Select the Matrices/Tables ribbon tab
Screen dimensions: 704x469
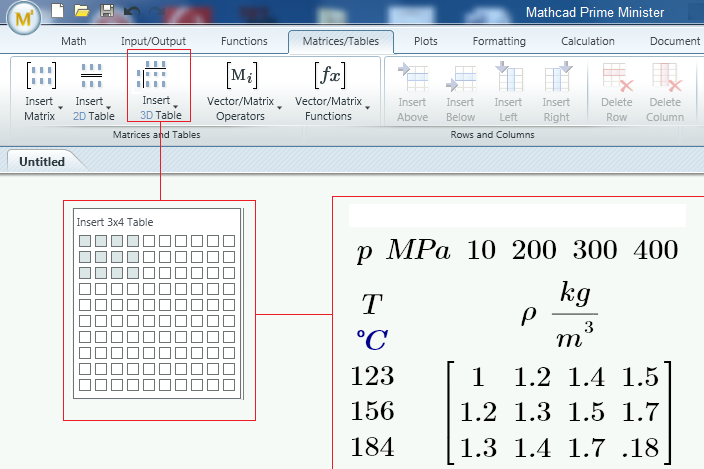[x=341, y=42]
